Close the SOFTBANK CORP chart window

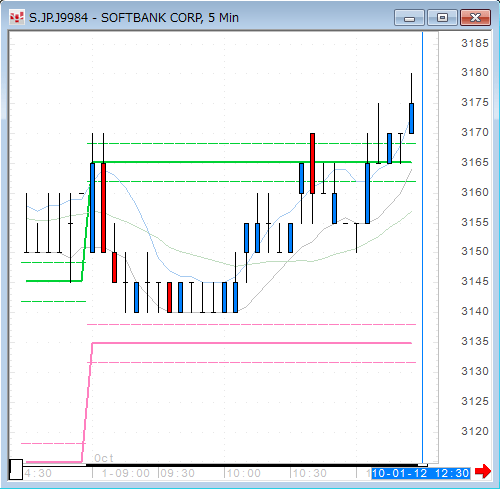(x=475, y=17)
